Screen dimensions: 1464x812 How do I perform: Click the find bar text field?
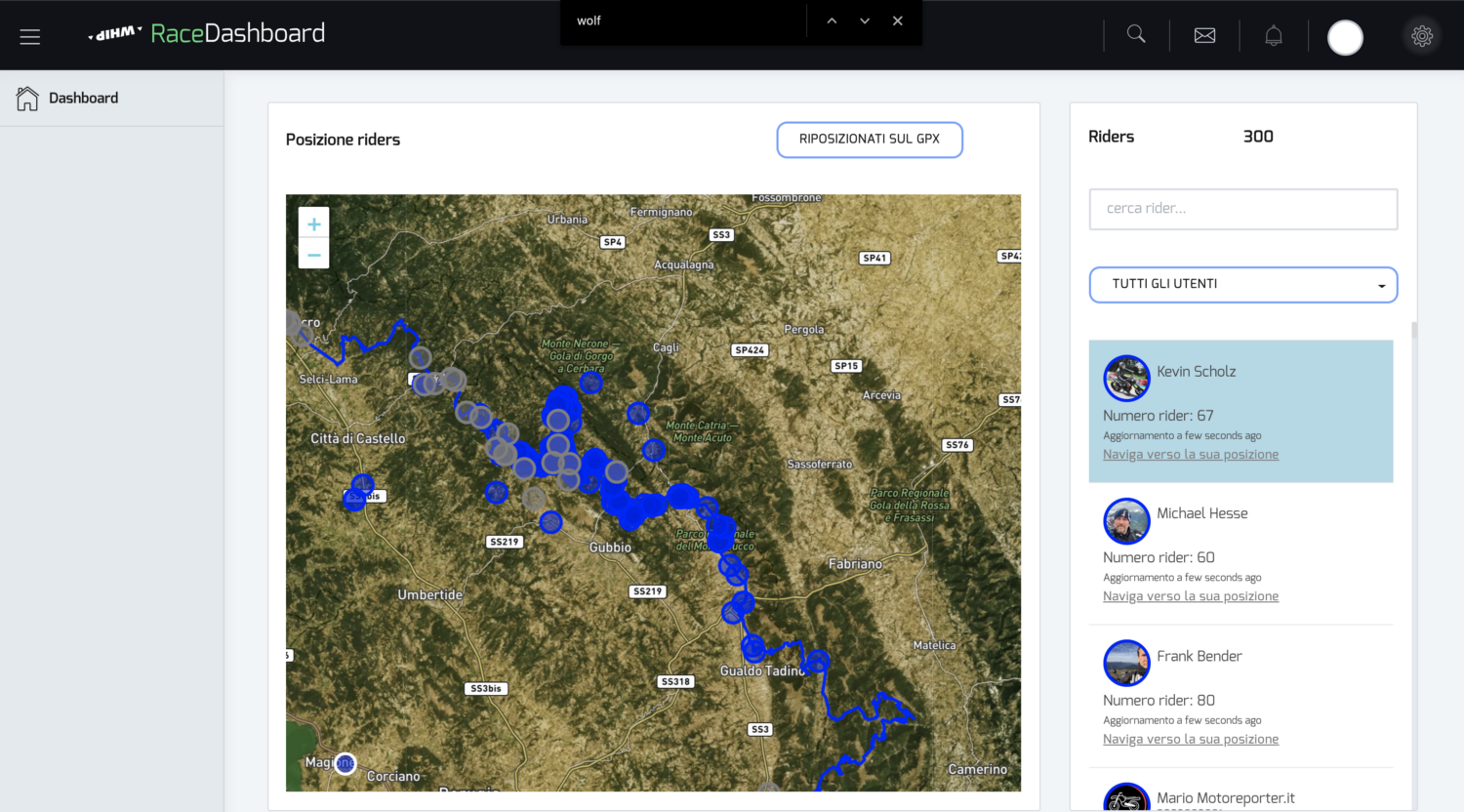(685, 20)
